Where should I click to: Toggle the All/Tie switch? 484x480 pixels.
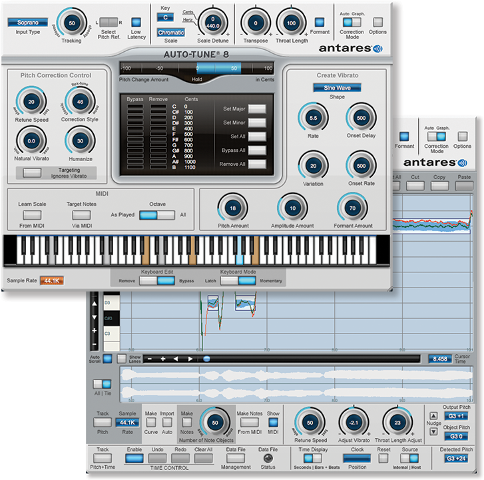tap(102, 384)
